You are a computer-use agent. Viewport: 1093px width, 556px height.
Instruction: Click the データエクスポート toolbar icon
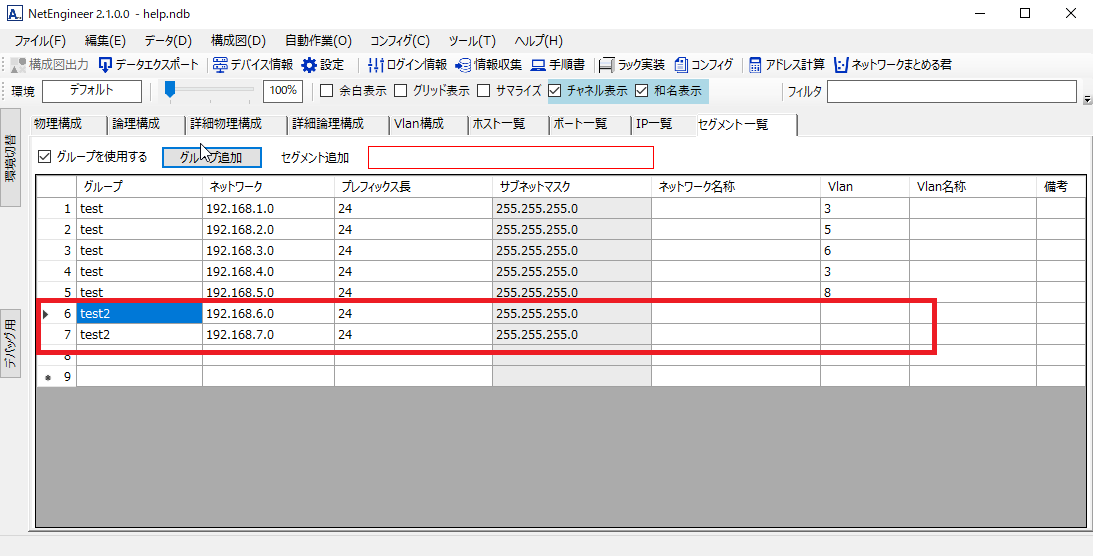click(x=105, y=65)
